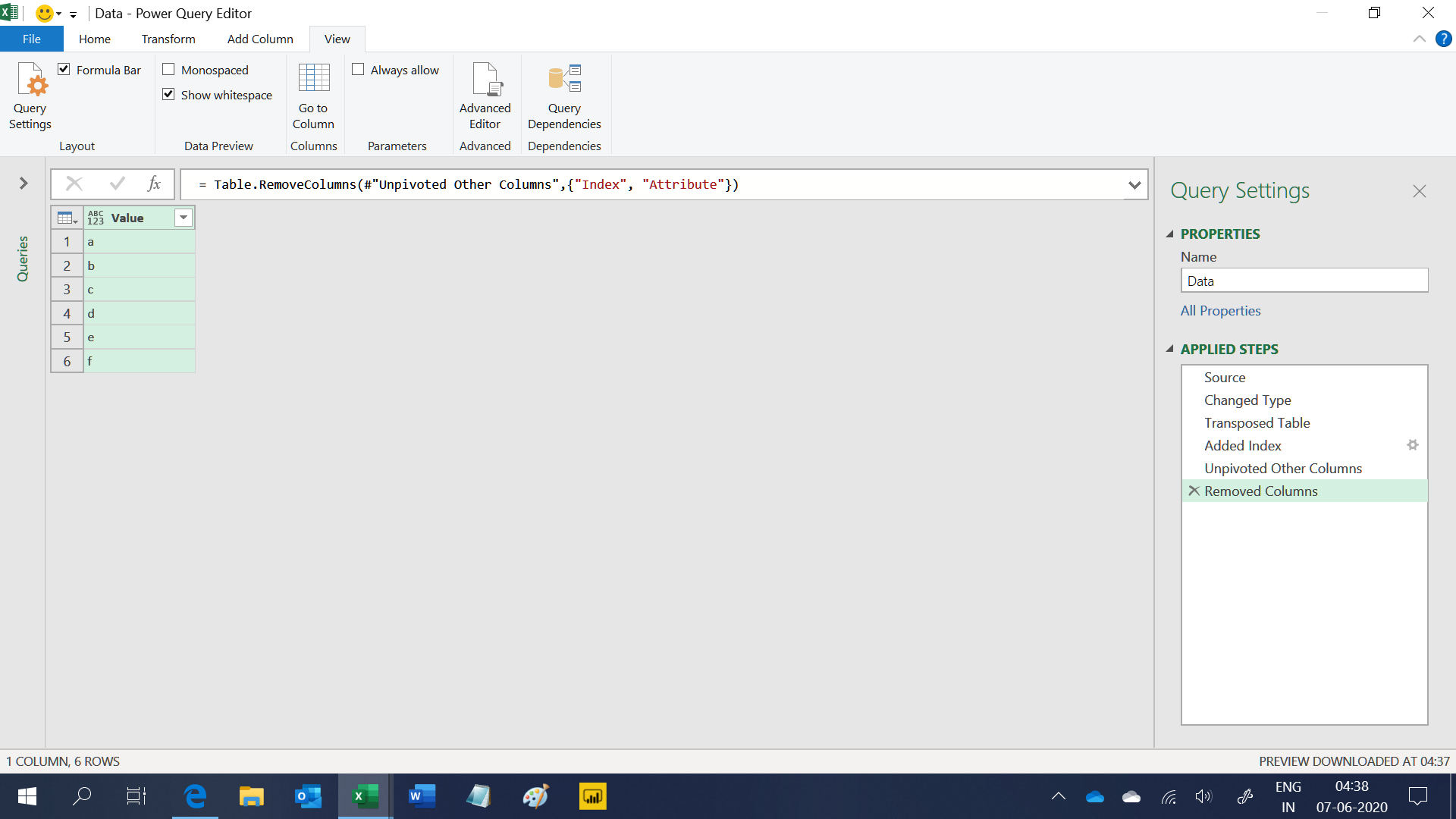The image size is (1456, 819).
Task: Enable the Monospaced checkbox
Action: tap(168, 70)
